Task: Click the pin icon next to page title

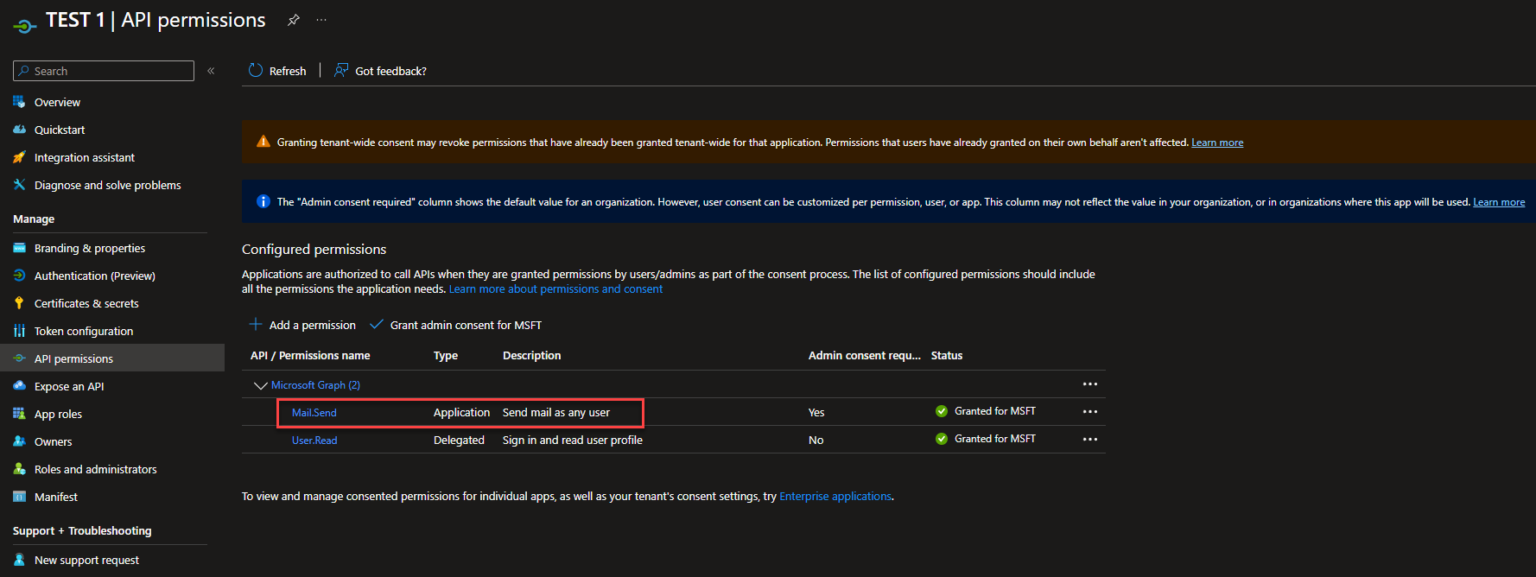Action: (293, 20)
